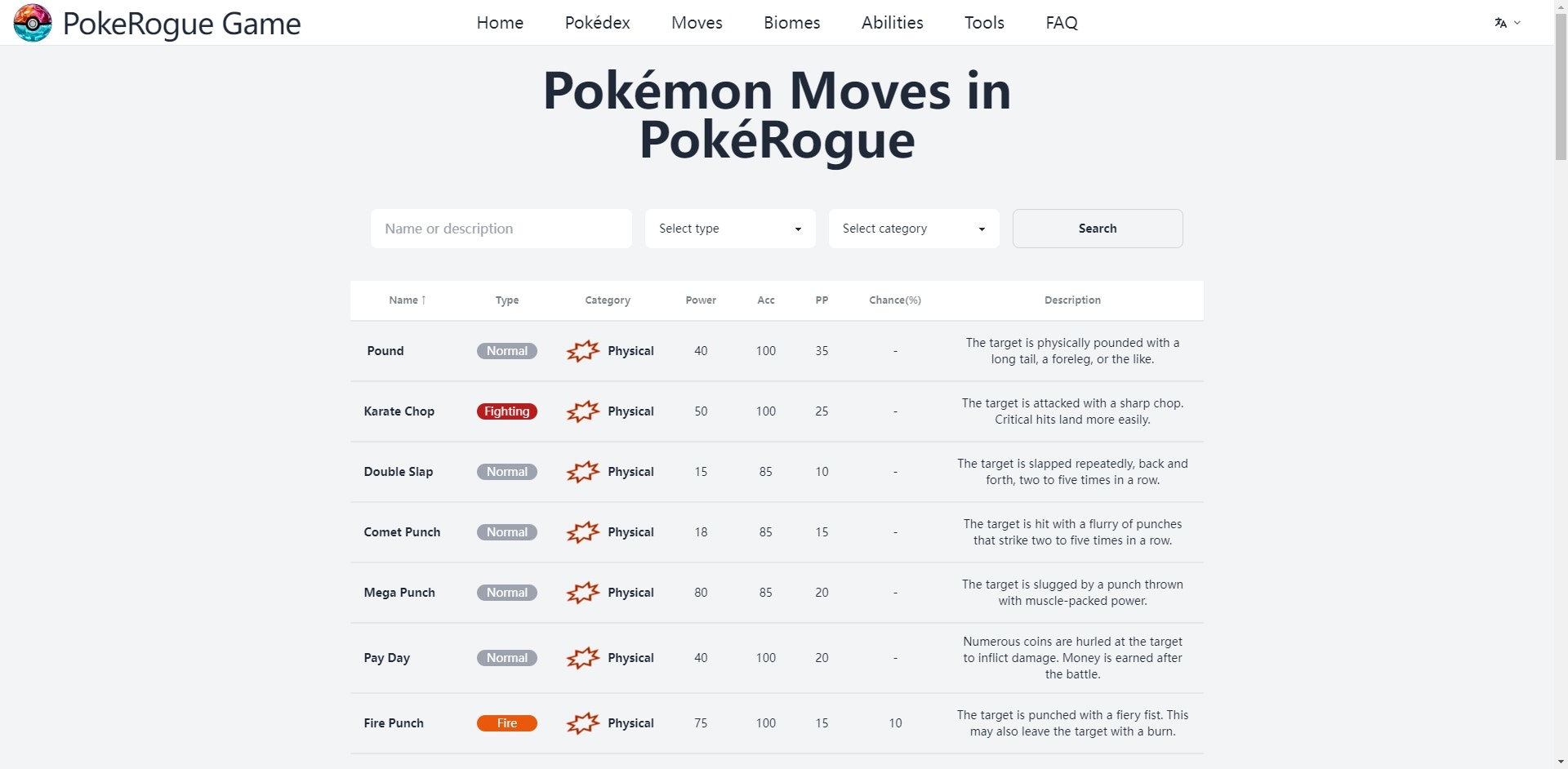Click the page heading Pokémon Moves in PokéRogue
1568x769 pixels.
click(x=777, y=115)
